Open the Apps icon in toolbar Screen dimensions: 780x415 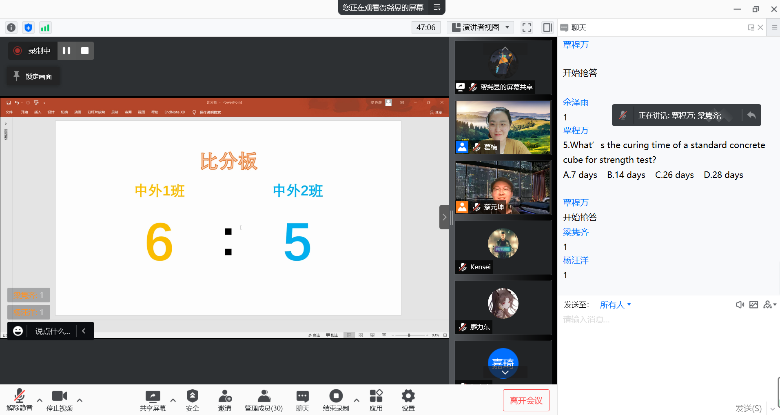coord(376,399)
